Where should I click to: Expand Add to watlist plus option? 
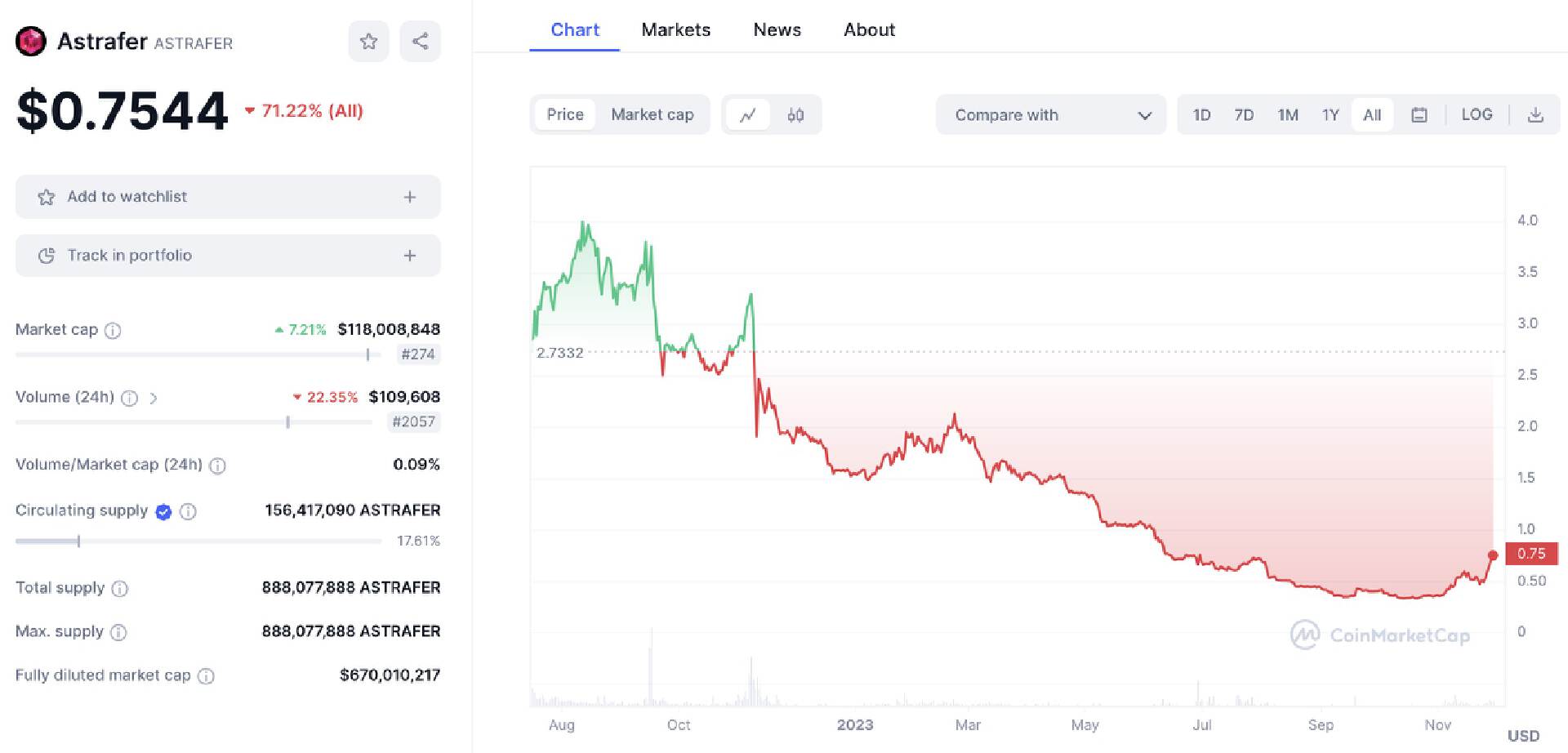tap(410, 197)
